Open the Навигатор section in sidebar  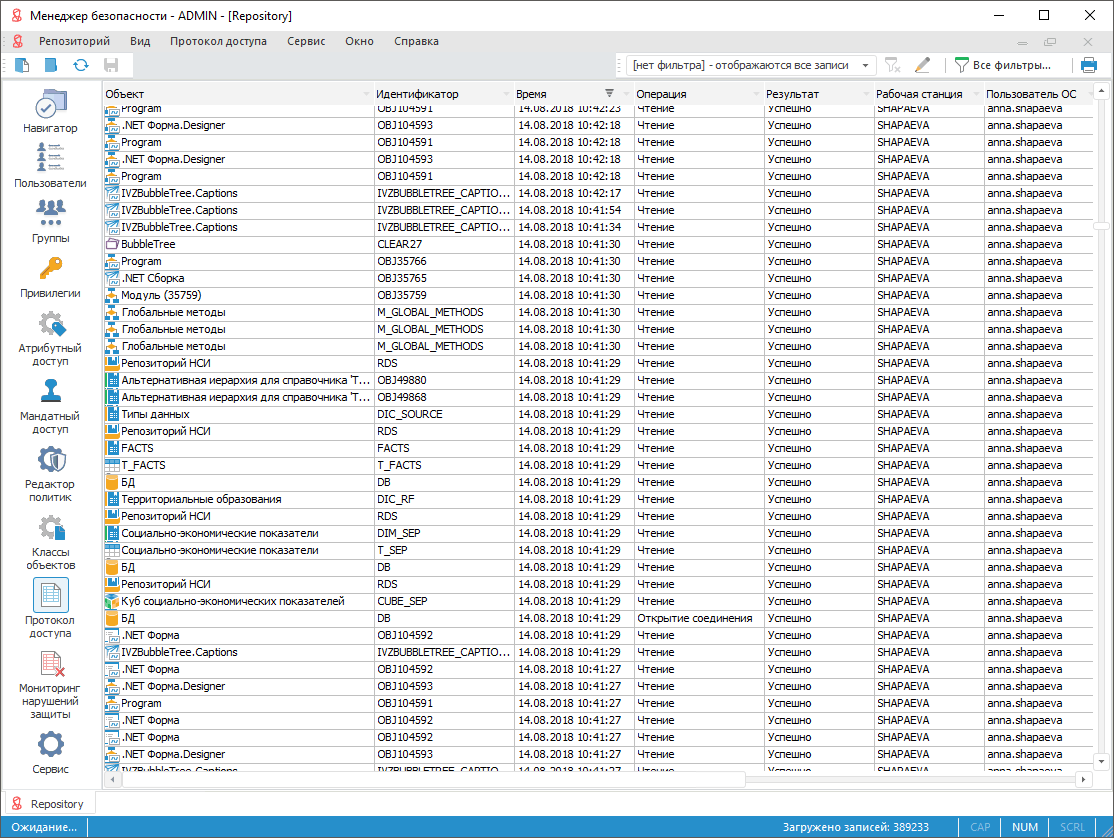coord(50,112)
